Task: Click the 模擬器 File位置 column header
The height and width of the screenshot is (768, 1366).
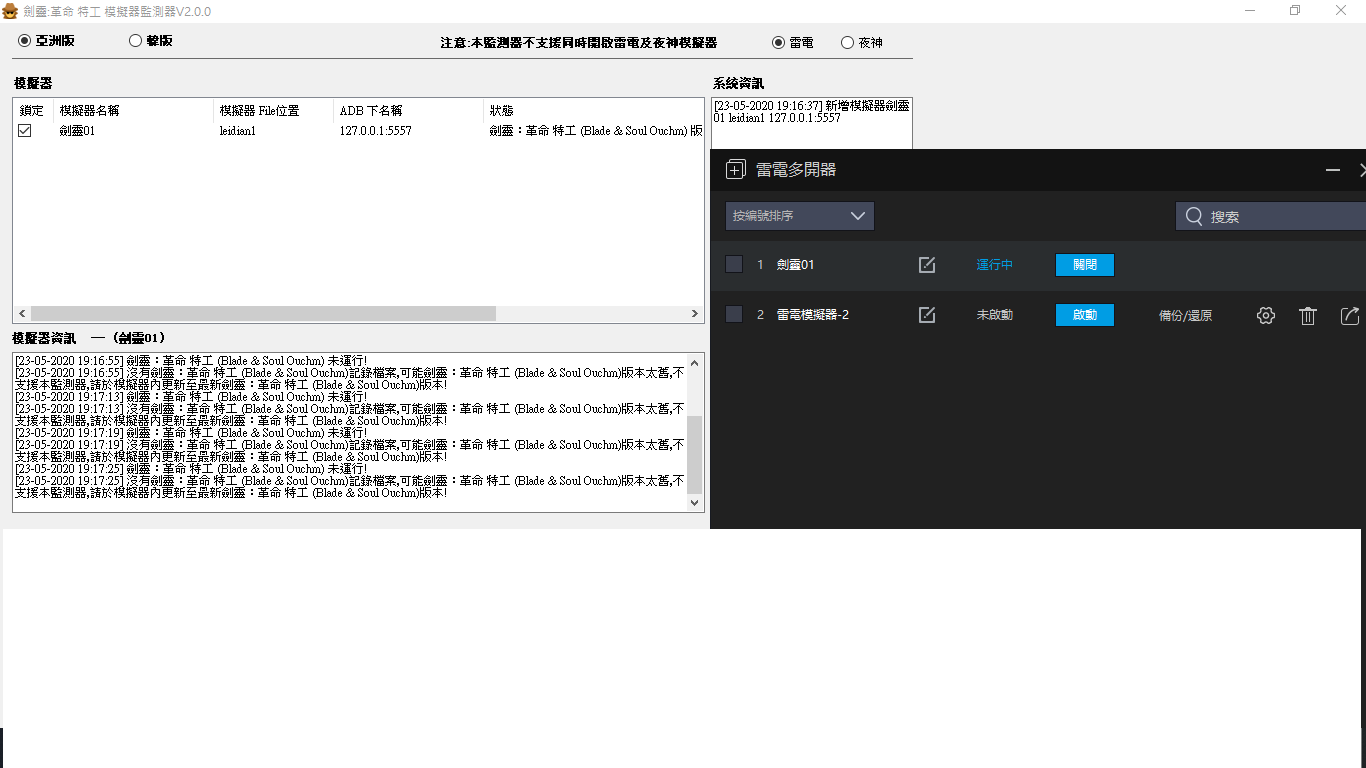Action: pos(274,110)
